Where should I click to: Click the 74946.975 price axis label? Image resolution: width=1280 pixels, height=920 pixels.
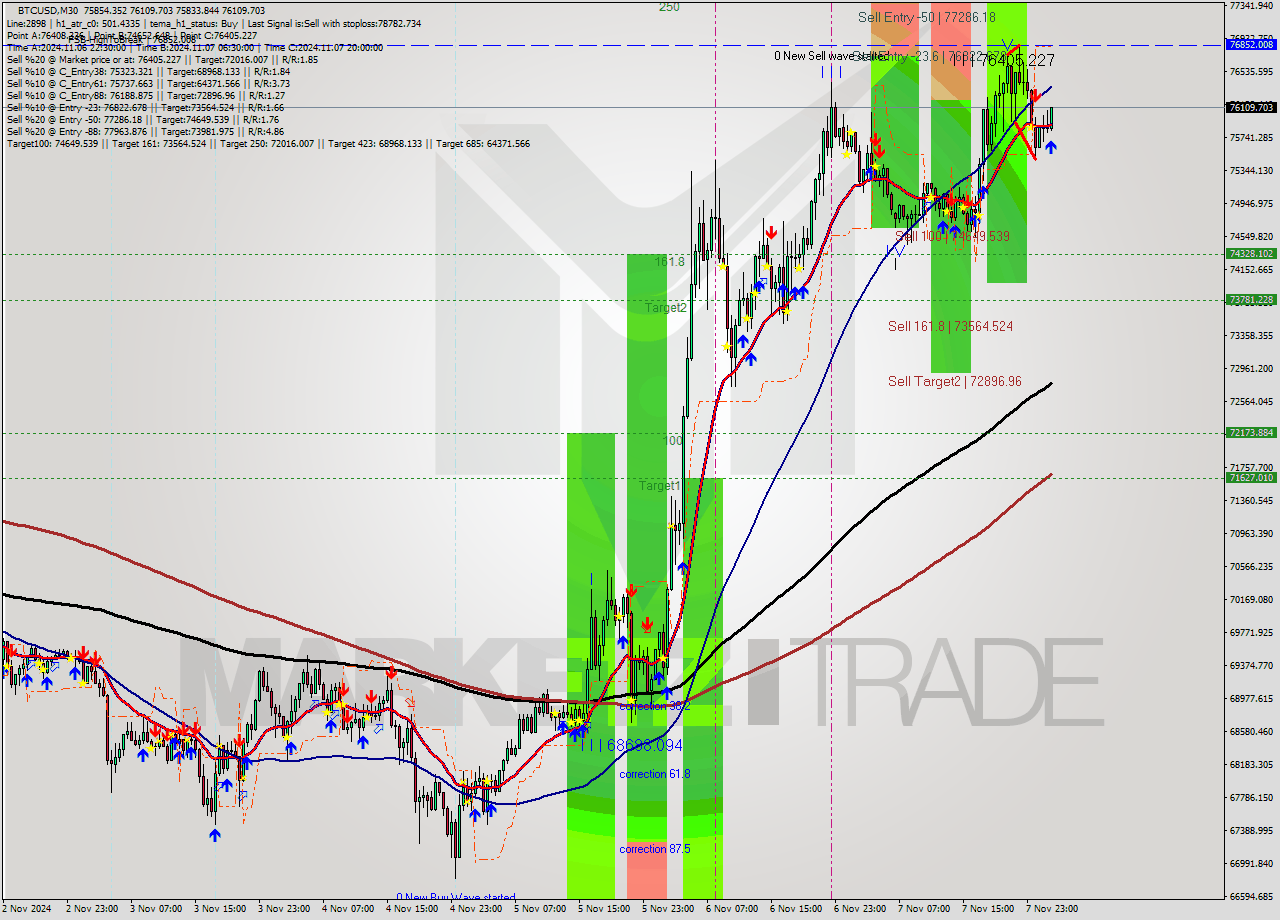pyautogui.click(x=1251, y=204)
